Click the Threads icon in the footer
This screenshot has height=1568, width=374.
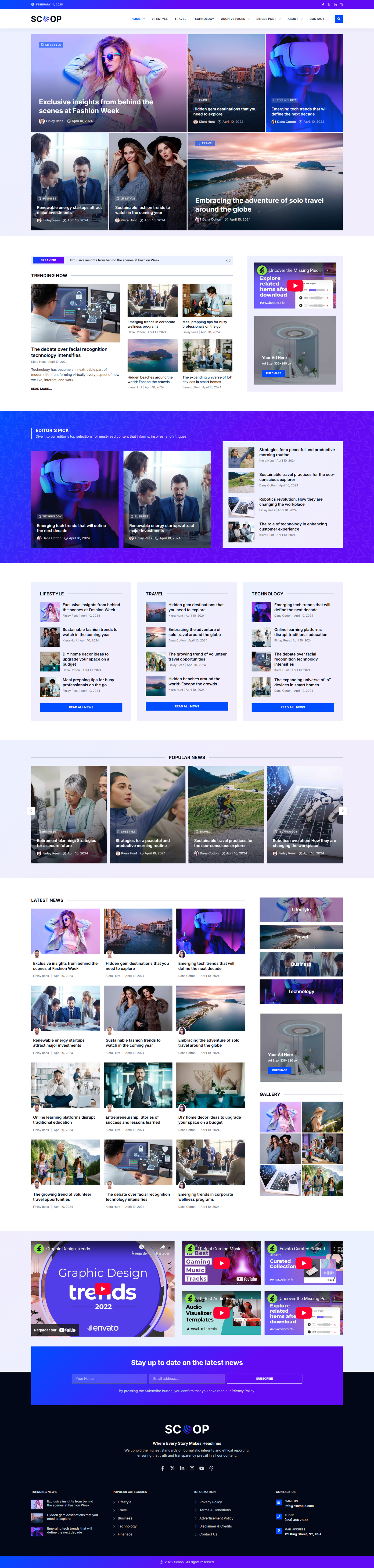pos(211,1468)
